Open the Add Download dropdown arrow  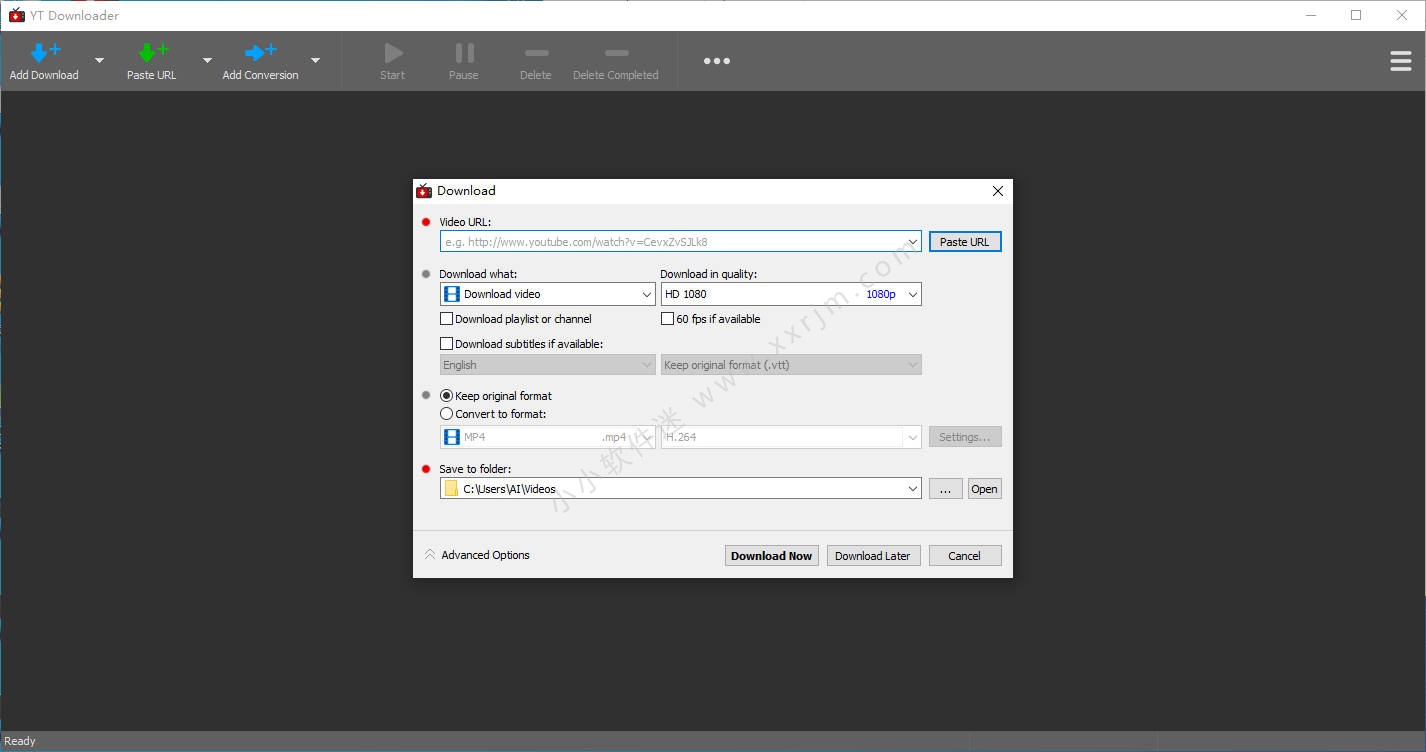coord(99,61)
